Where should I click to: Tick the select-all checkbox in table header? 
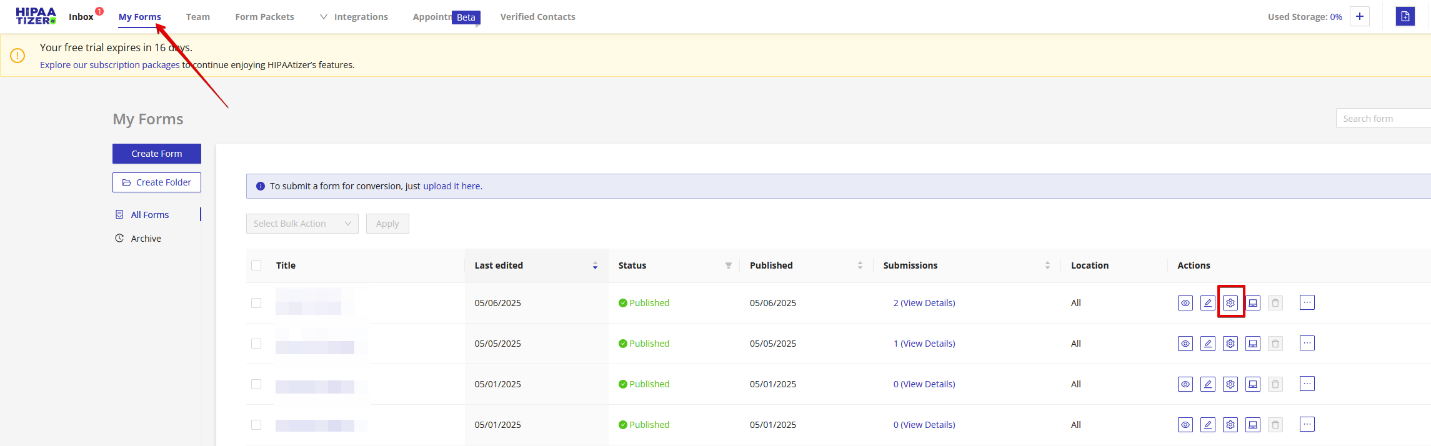click(x=256, y=265)
